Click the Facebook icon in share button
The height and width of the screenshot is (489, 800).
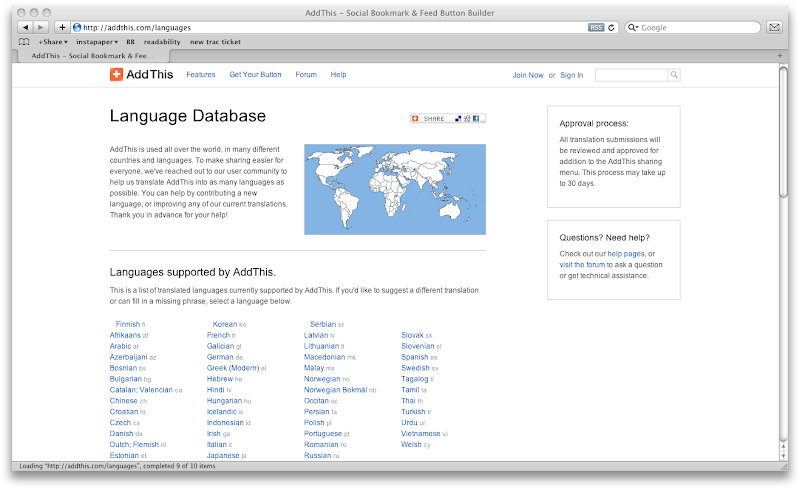[x=476, y=118]
